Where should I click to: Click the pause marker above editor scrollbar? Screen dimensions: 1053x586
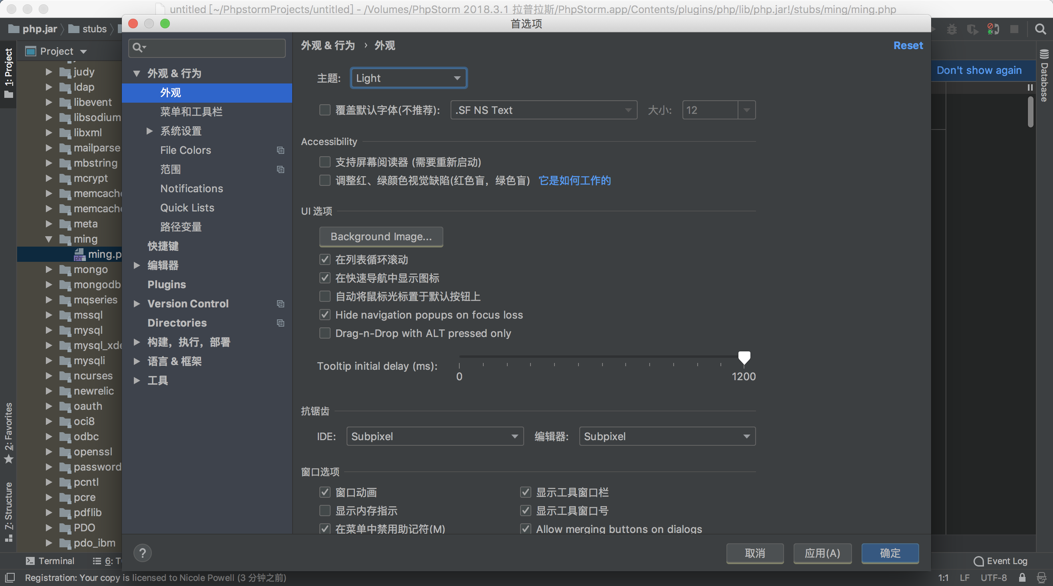1030,88
